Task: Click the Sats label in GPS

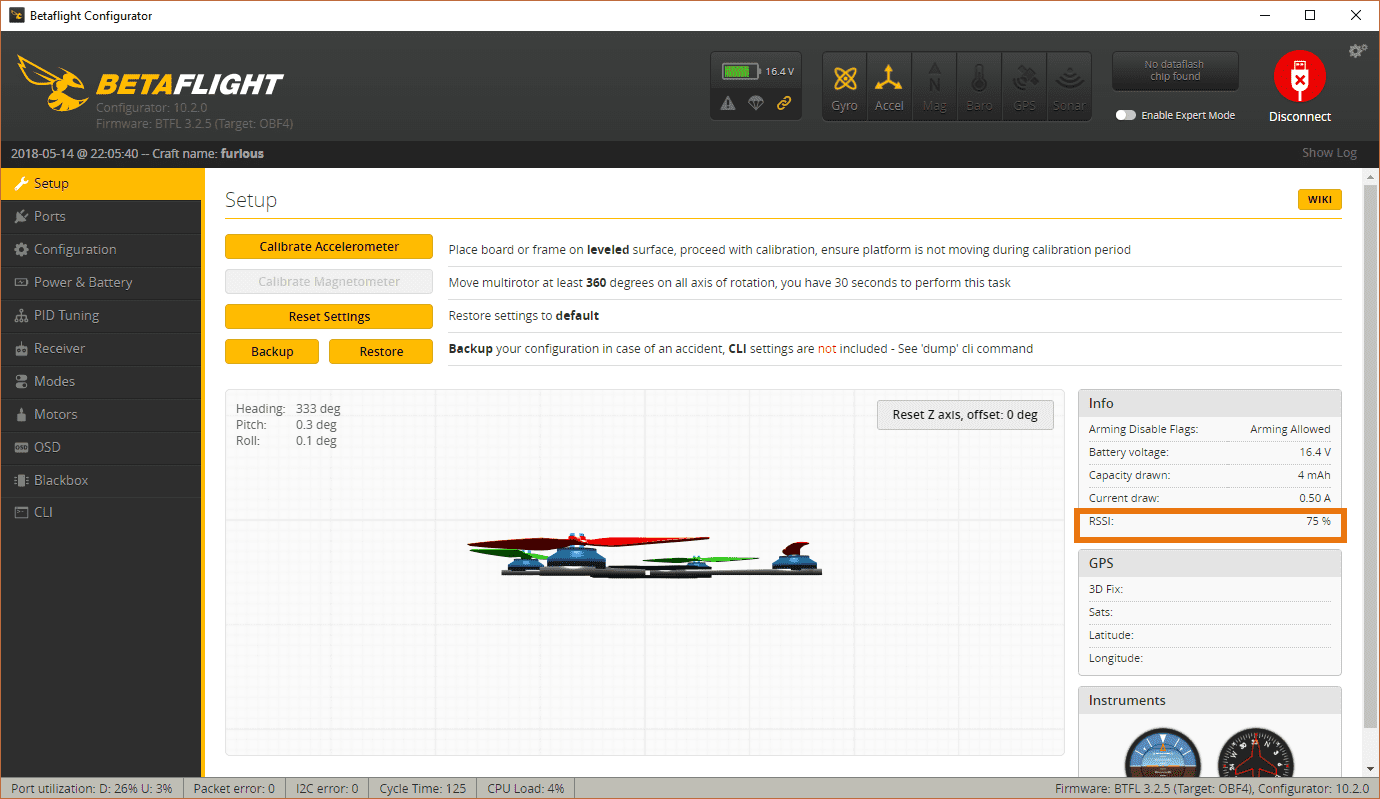Action: [1101, 612]
